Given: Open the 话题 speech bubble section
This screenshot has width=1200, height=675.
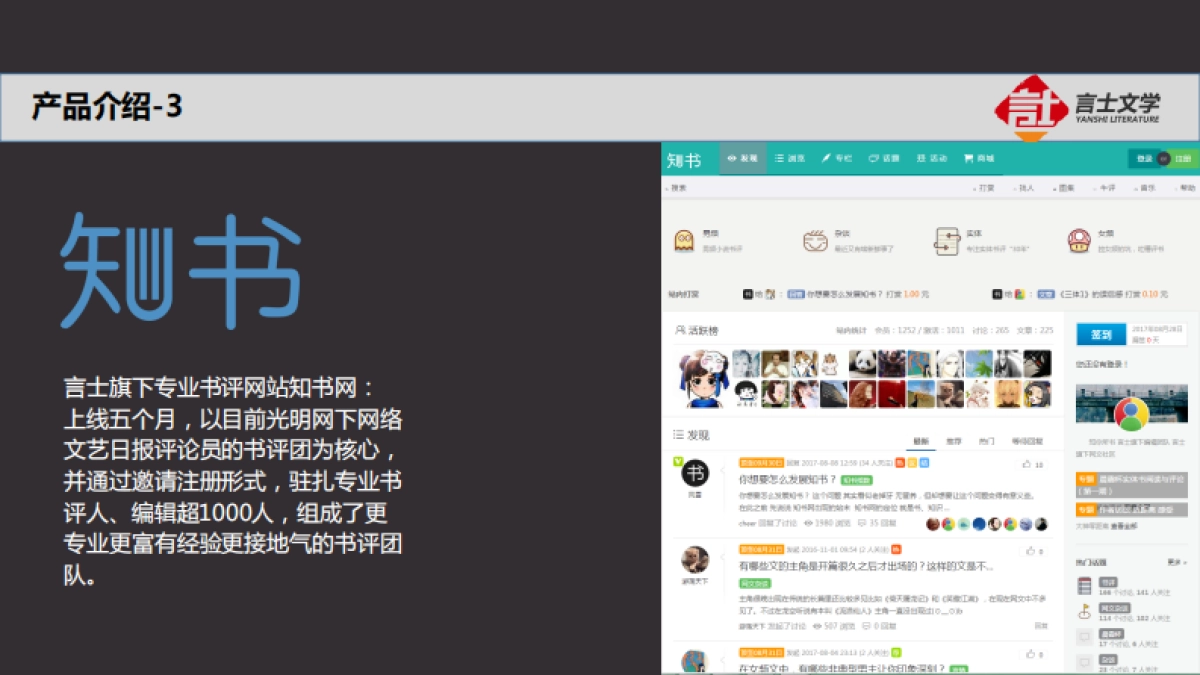Looking at the screenshot, I should (883, 159).
